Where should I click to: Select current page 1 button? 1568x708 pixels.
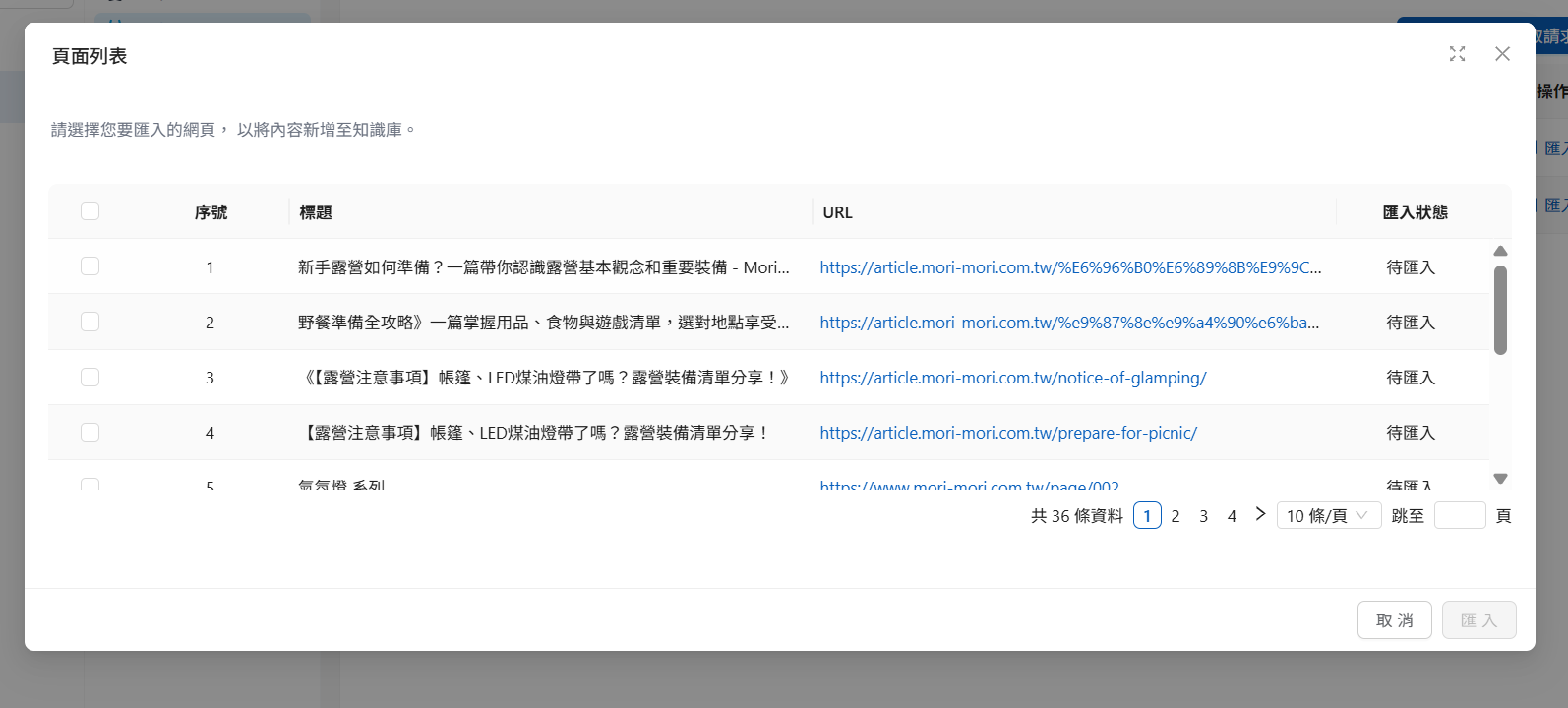[x=1147, y=515]
